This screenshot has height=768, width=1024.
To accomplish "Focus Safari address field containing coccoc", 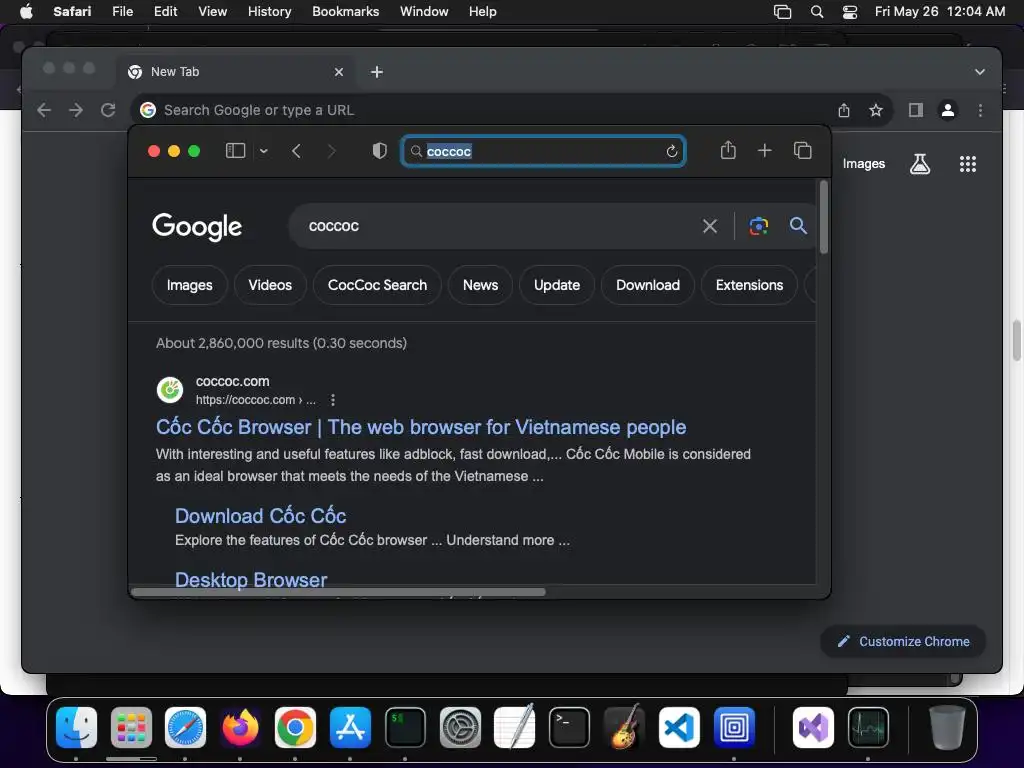I will click(x=543, y=152).
